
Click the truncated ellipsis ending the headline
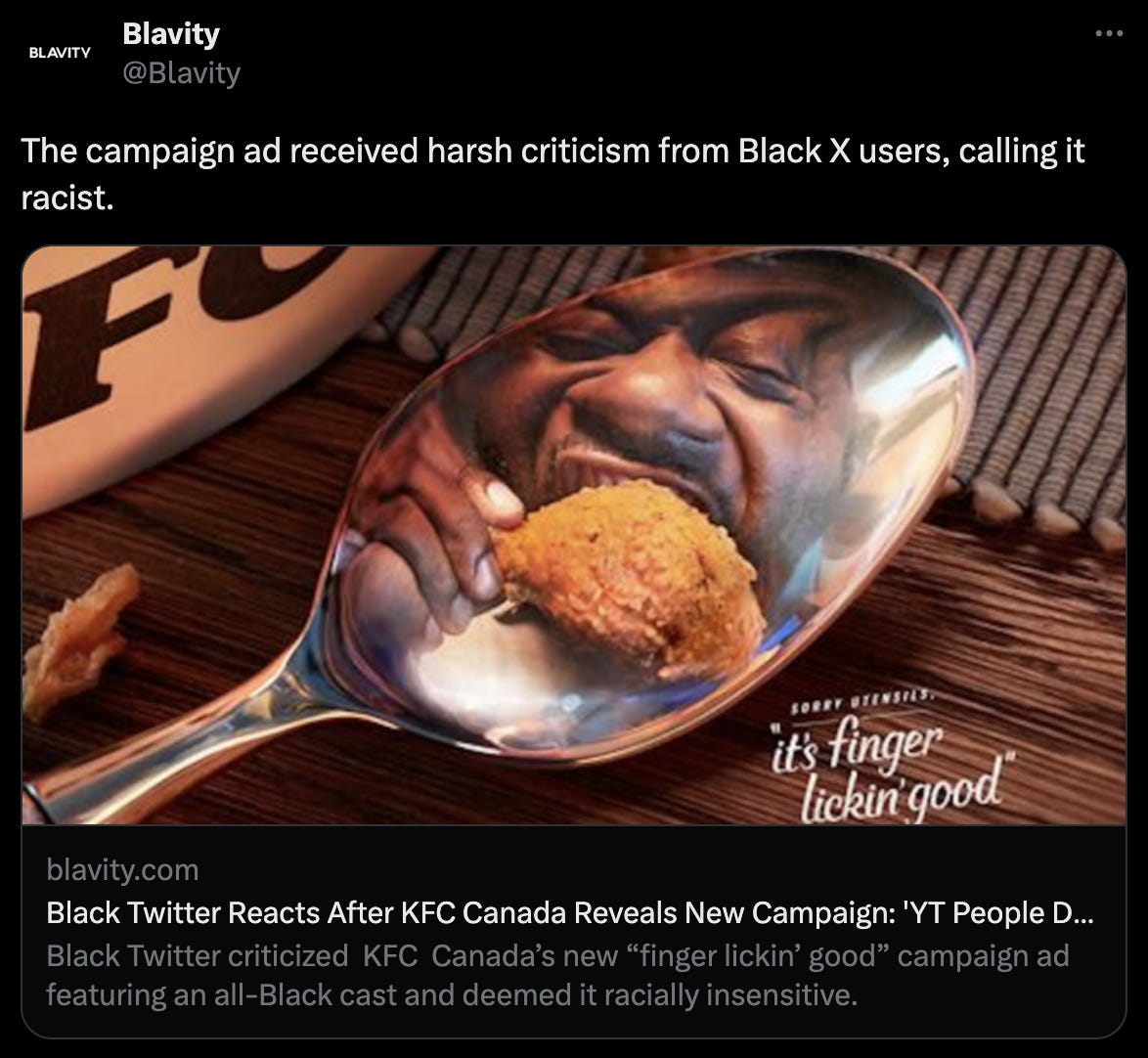click(x=1083, y=913)
